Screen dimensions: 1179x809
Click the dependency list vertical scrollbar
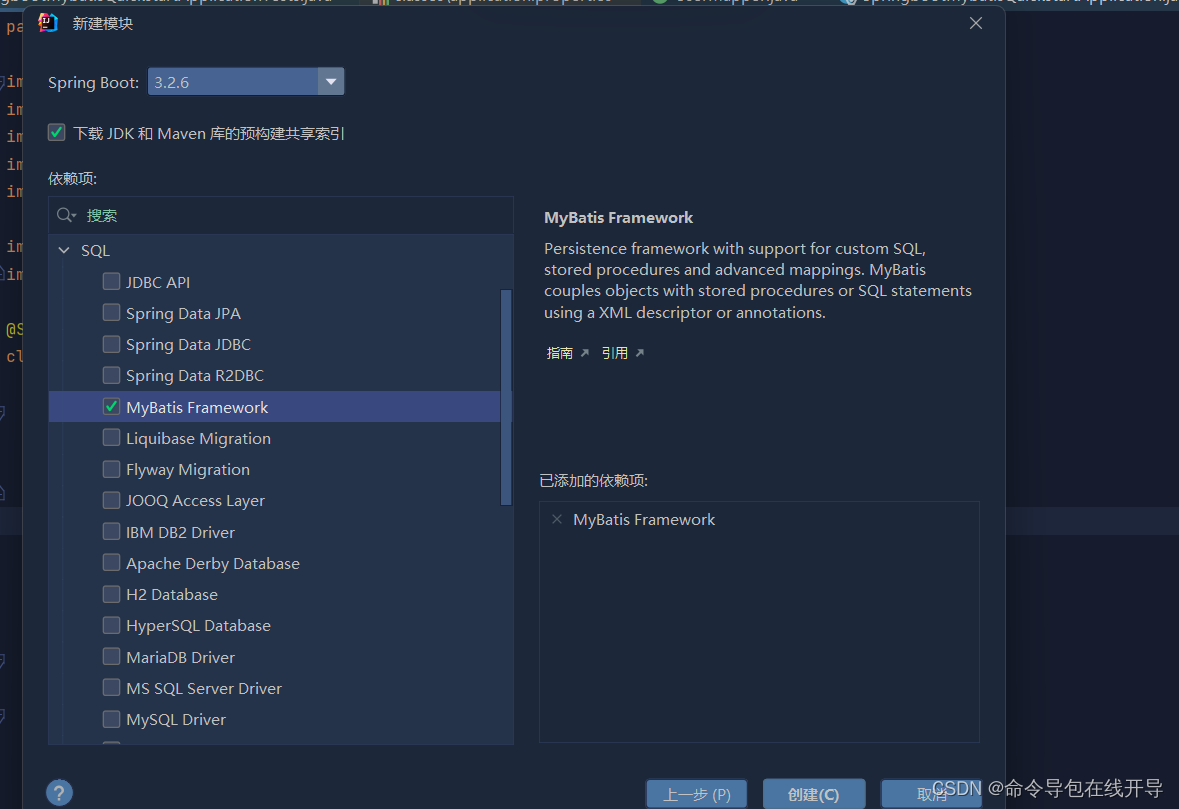pos(506,397)
